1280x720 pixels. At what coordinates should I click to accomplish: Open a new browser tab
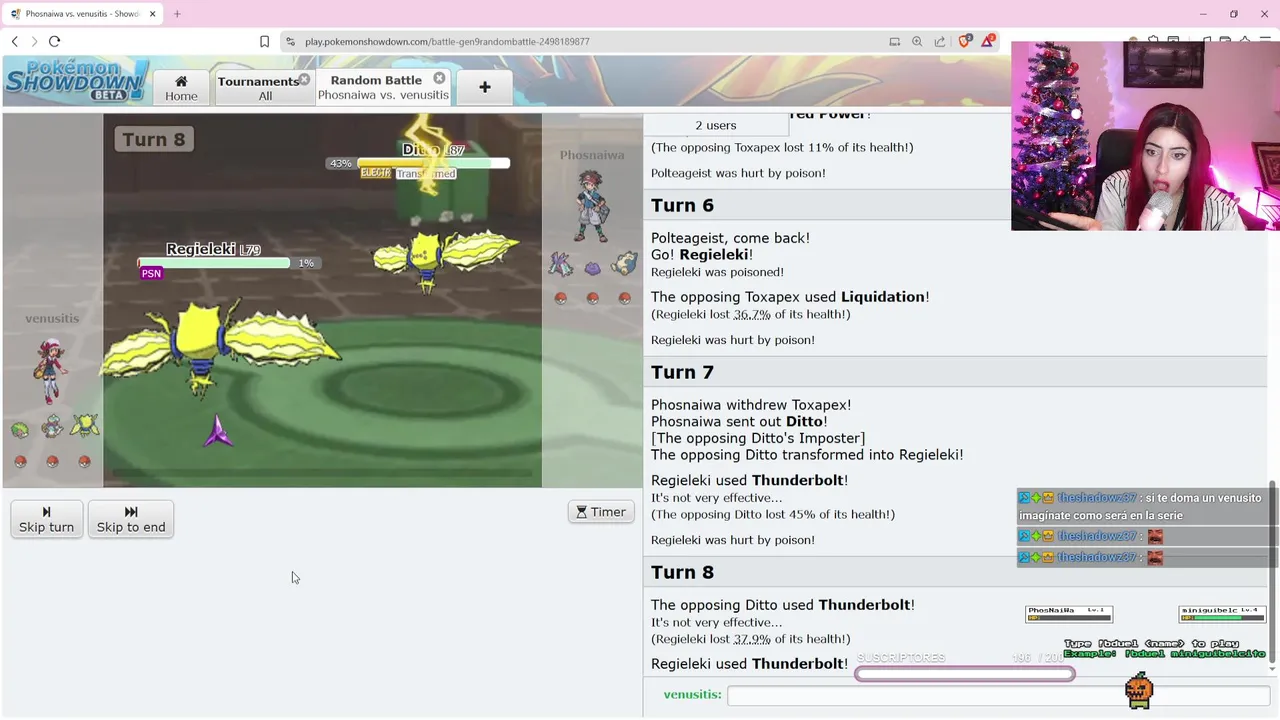tap(177, 14)
